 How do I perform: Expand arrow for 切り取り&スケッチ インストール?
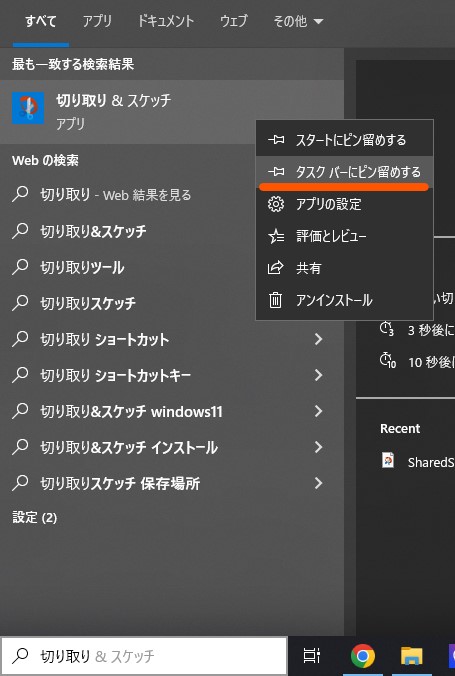tap(318, 447)
